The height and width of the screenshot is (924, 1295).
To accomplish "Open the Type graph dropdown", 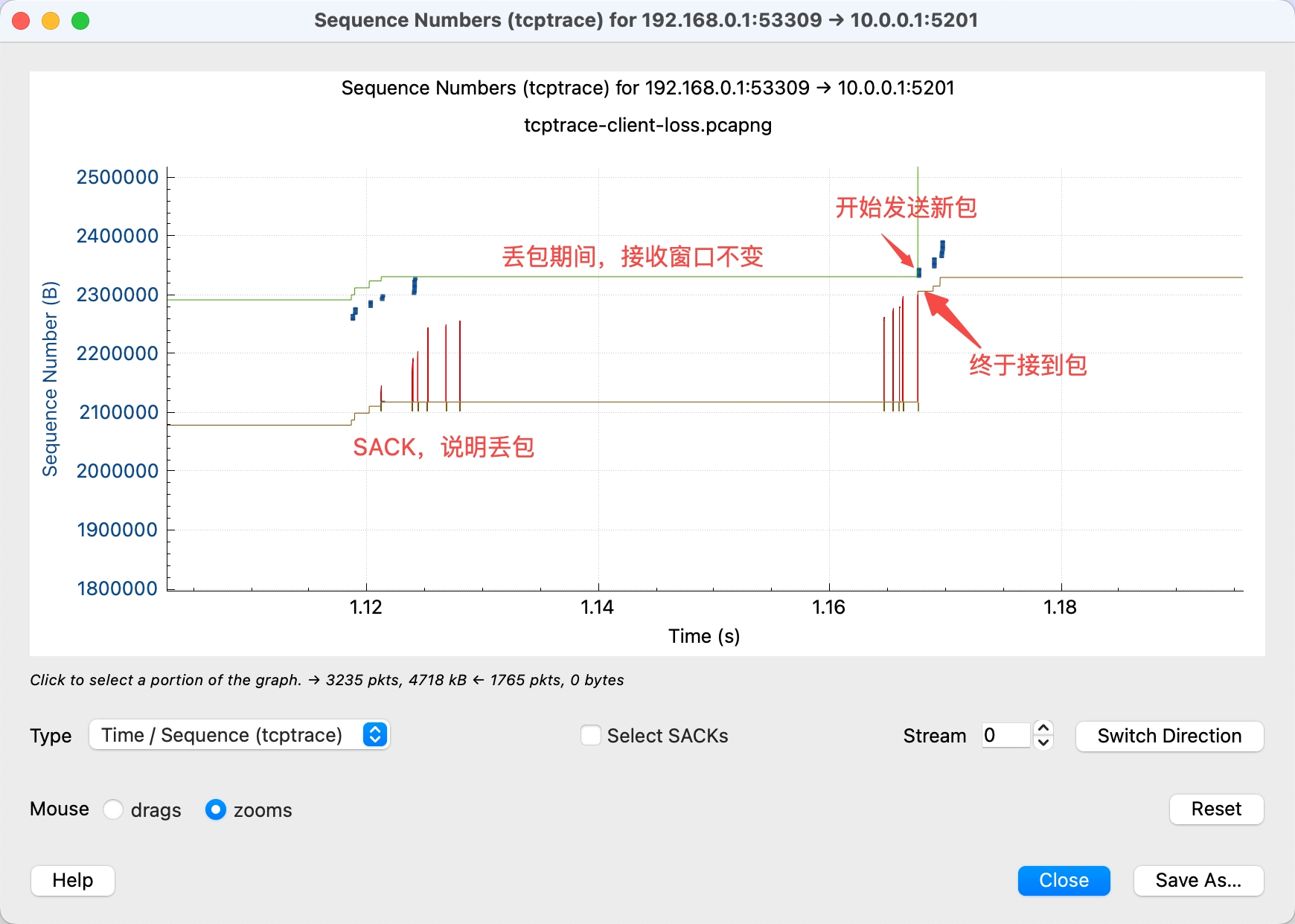I will (239, 735).
